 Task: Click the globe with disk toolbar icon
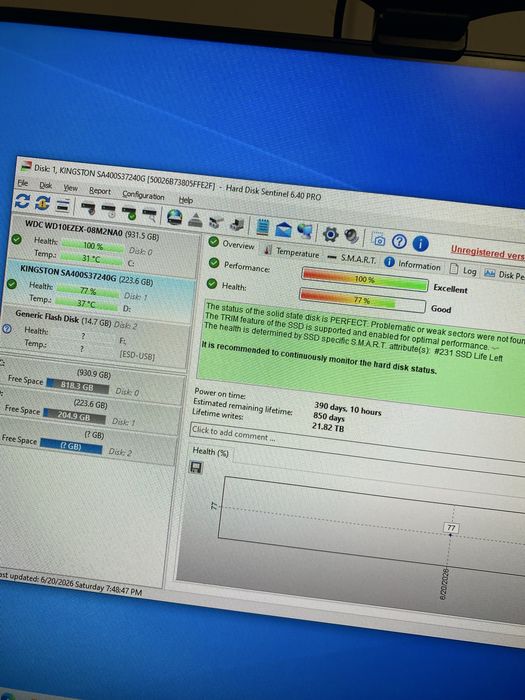[175, 217]
